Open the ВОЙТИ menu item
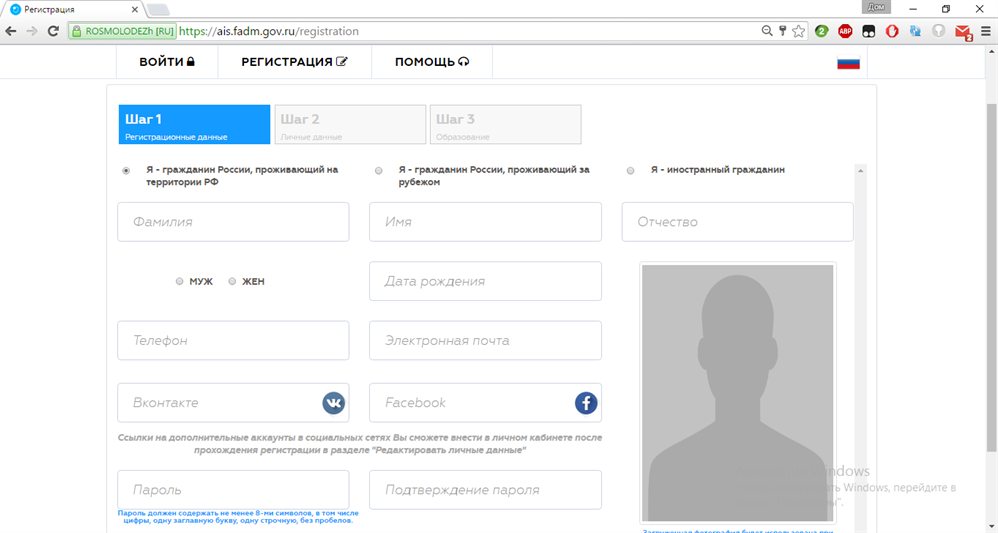This screenshot has width=998, height=533. click(167, 62)
